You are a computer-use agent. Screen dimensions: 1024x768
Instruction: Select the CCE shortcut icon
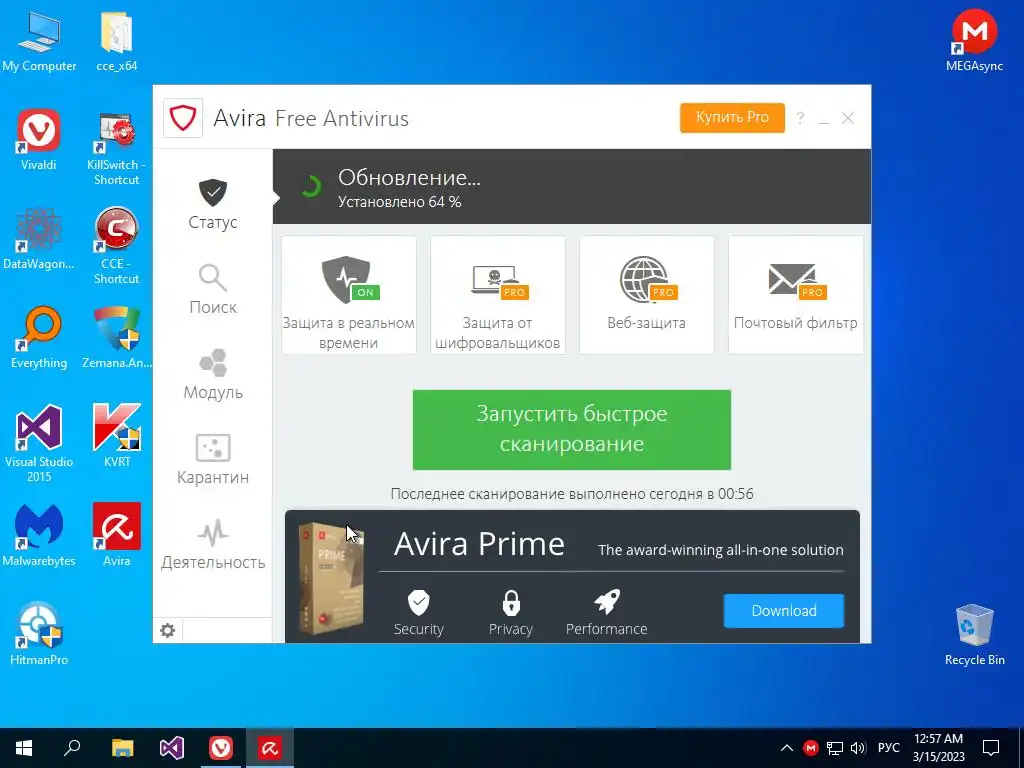tap(116, 247)
